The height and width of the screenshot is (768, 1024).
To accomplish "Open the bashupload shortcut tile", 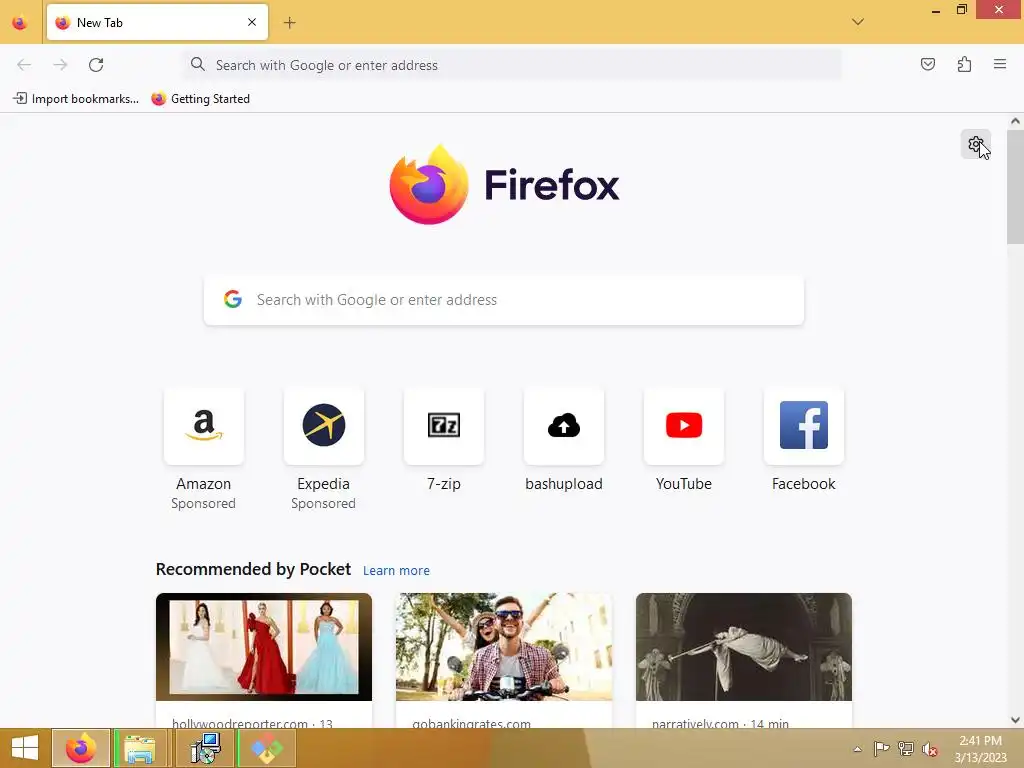I will (564, 426).
